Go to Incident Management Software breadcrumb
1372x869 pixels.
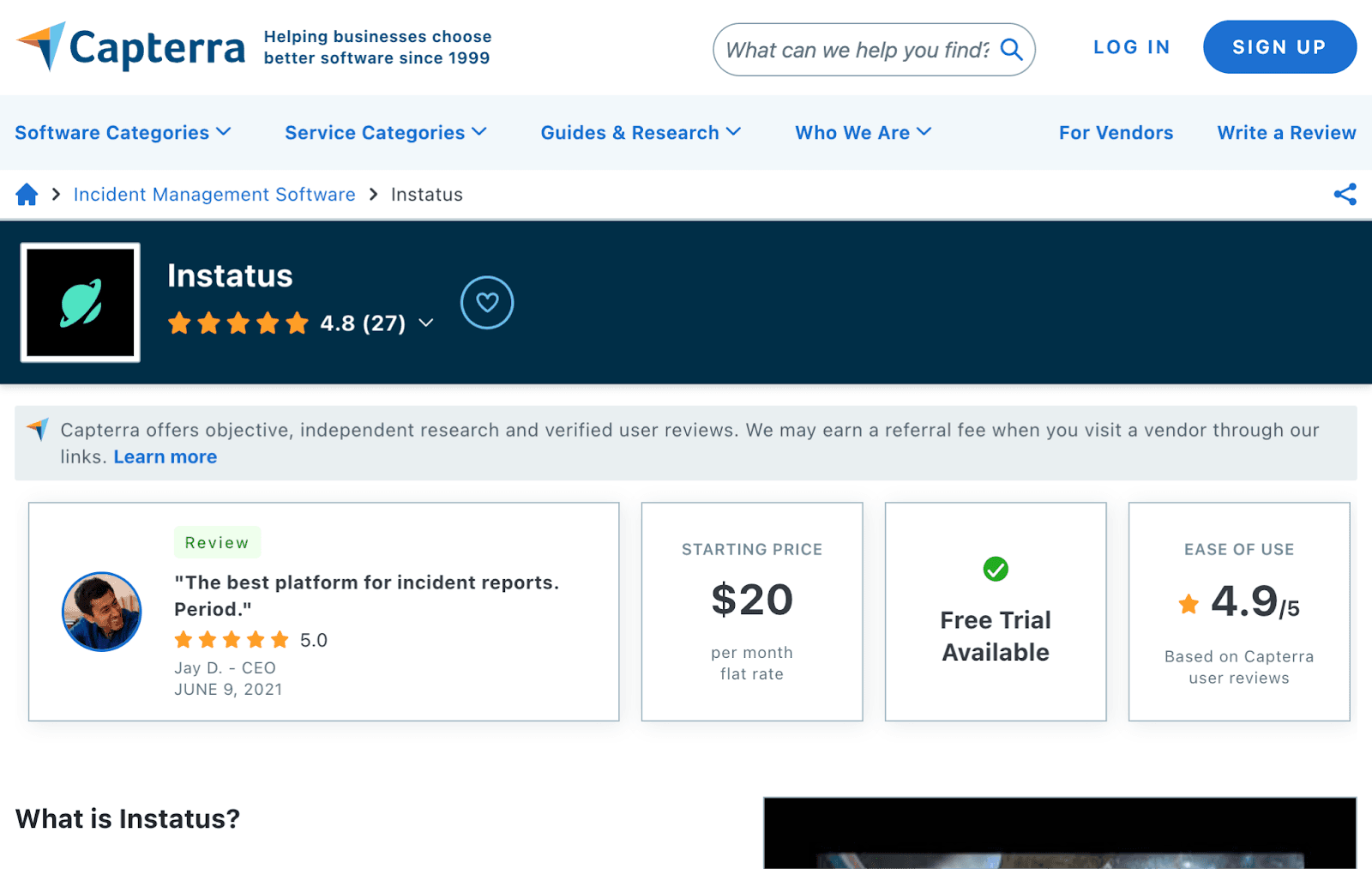click(x=214, y=195)
